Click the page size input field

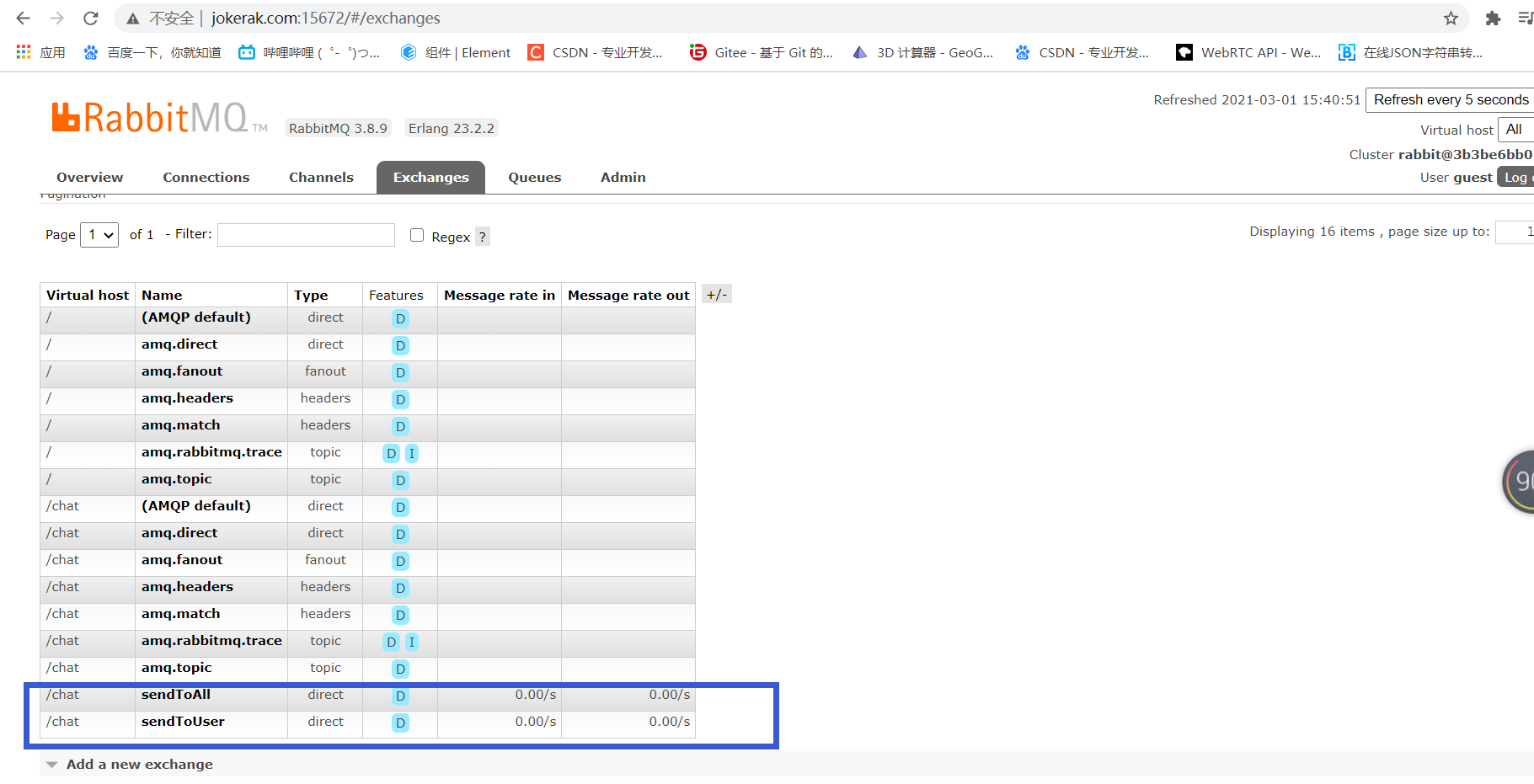click(x=1515, y=232)
